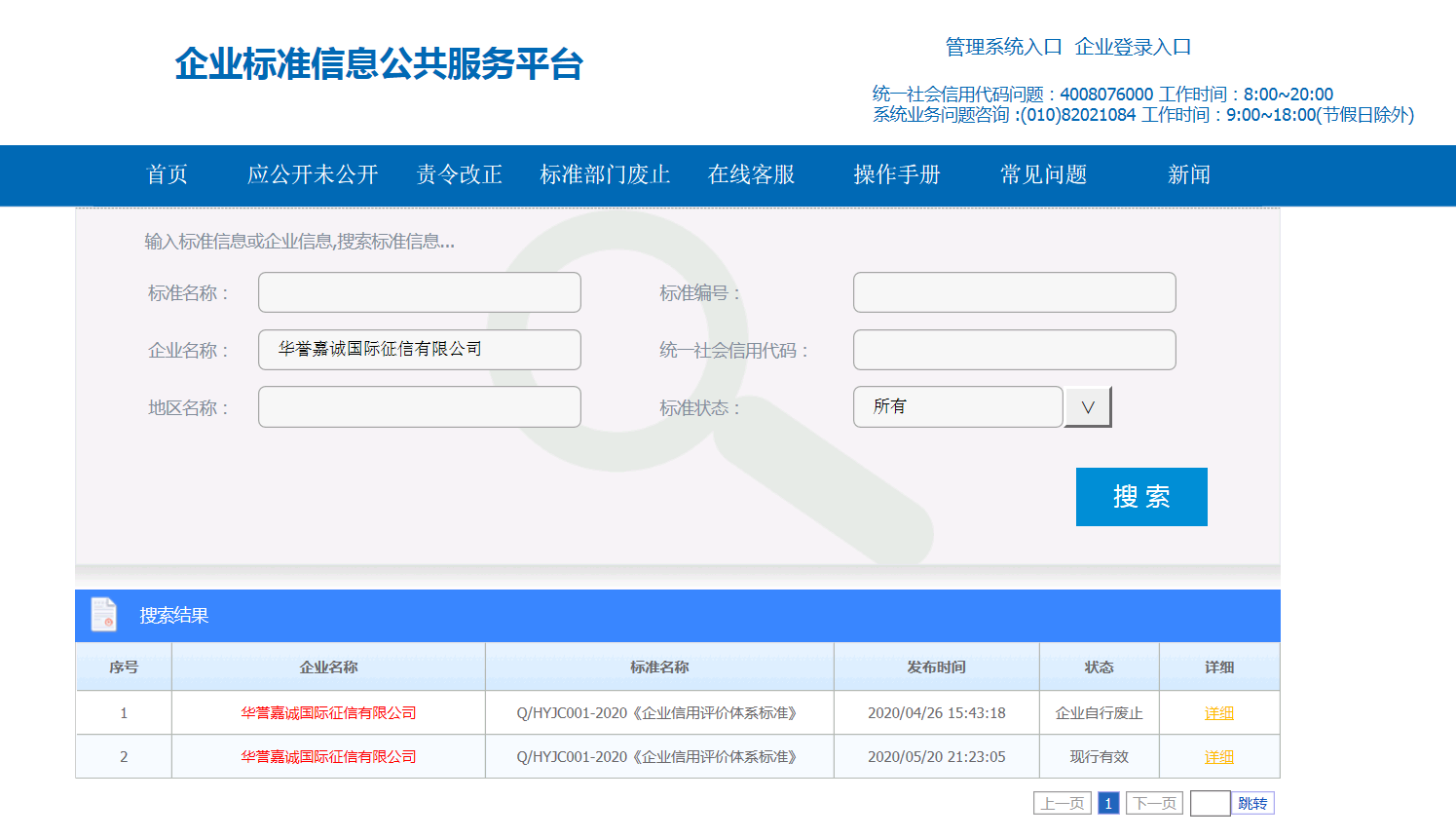Image resolution: width=1456 pixels, height=838 pixels.
Task: Go to 首页 in the navigation bar
Action: [167, 175]
